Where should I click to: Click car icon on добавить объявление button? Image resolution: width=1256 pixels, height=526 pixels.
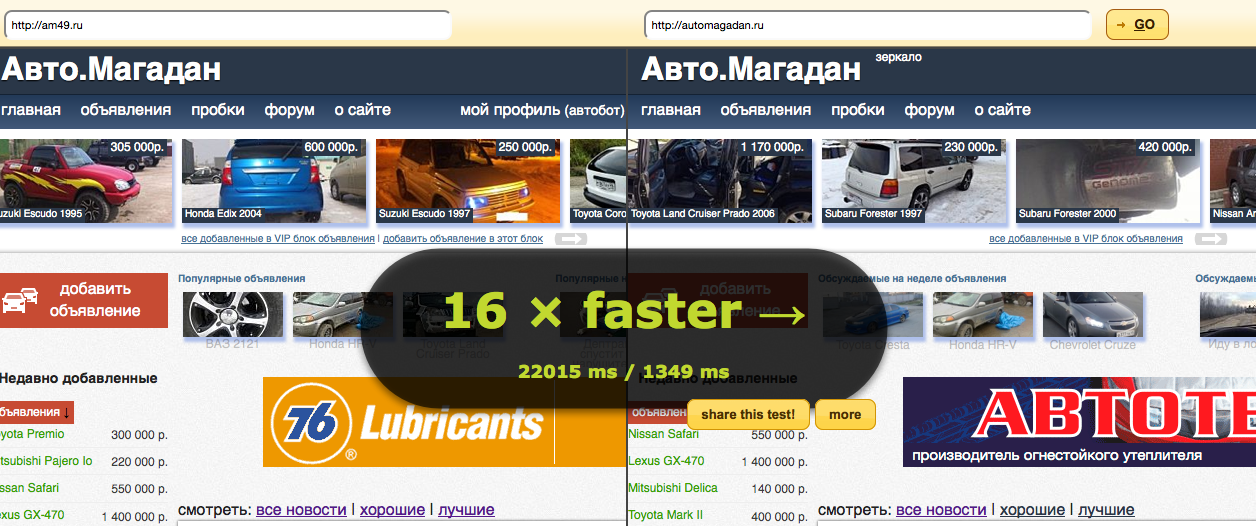pyautogui.click(x=20, y=300)
